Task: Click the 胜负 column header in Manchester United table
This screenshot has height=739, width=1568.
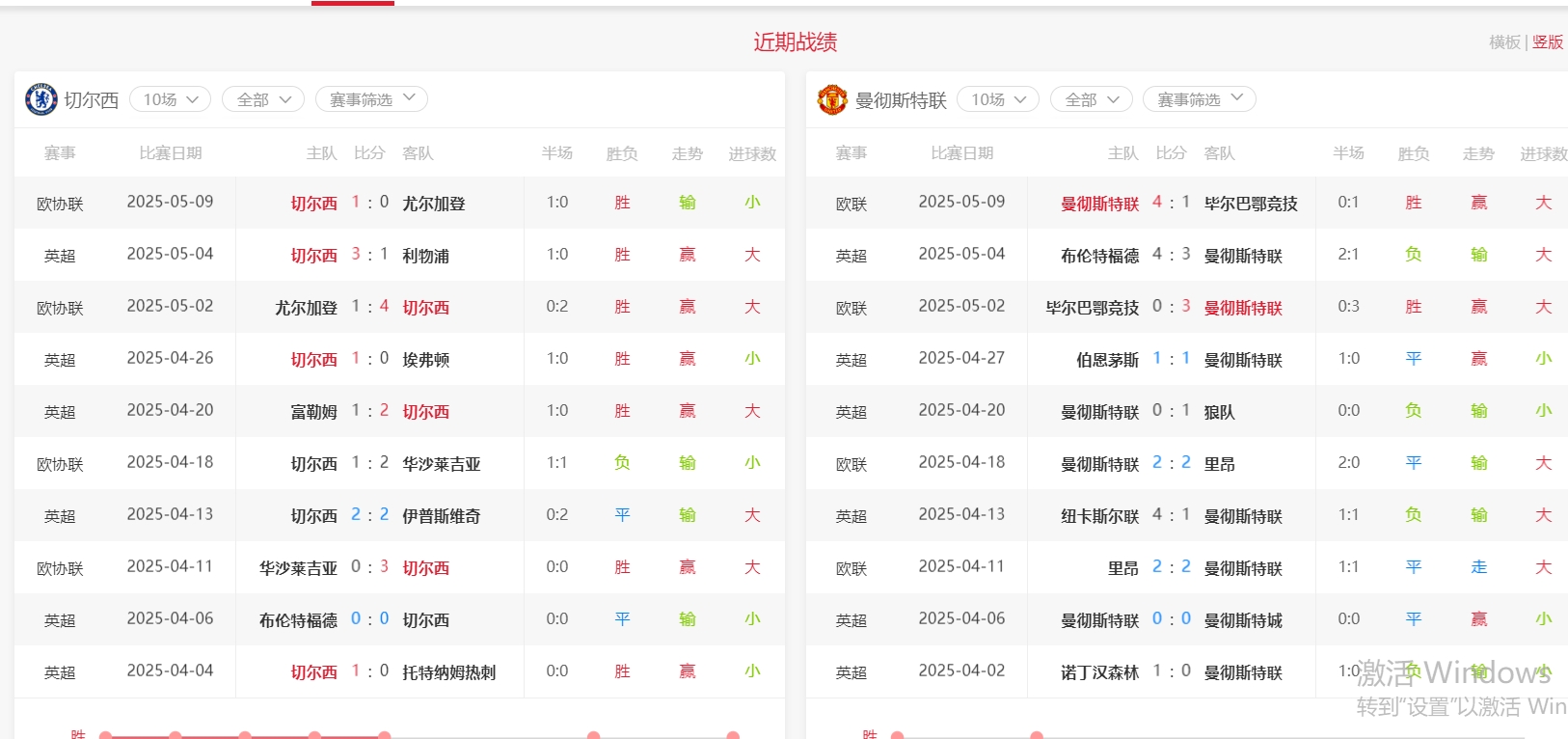Action: click(1413, 153)
